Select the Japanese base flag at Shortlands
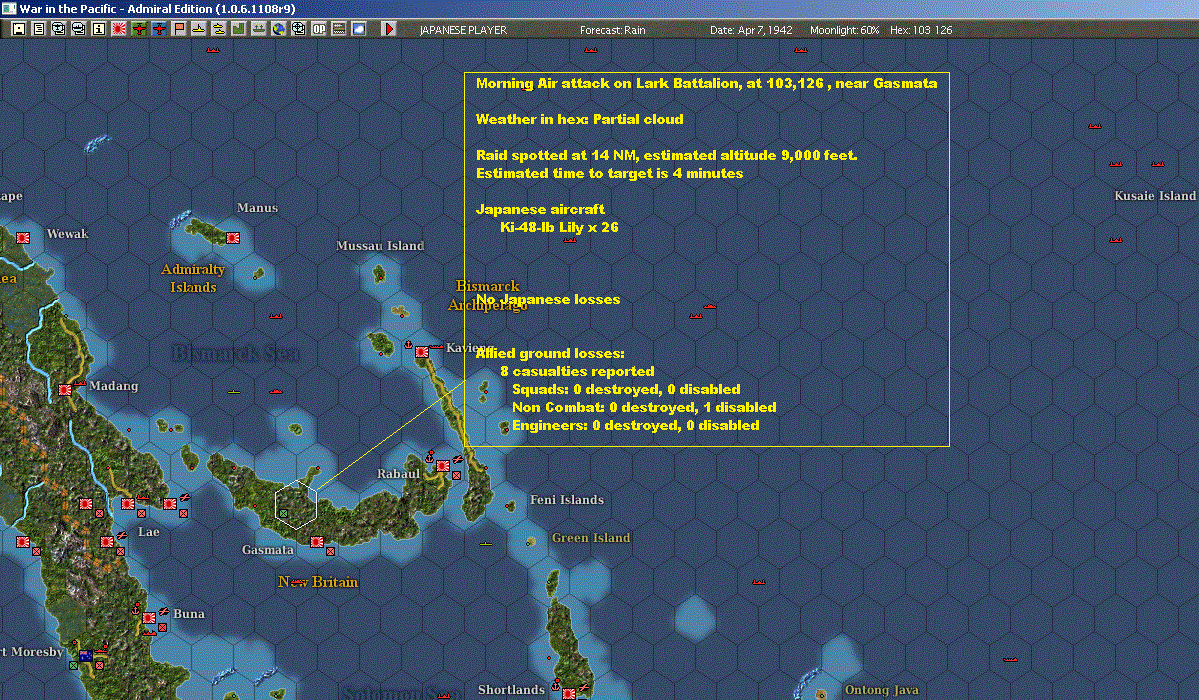The image size is (1199, 700). 568,694
